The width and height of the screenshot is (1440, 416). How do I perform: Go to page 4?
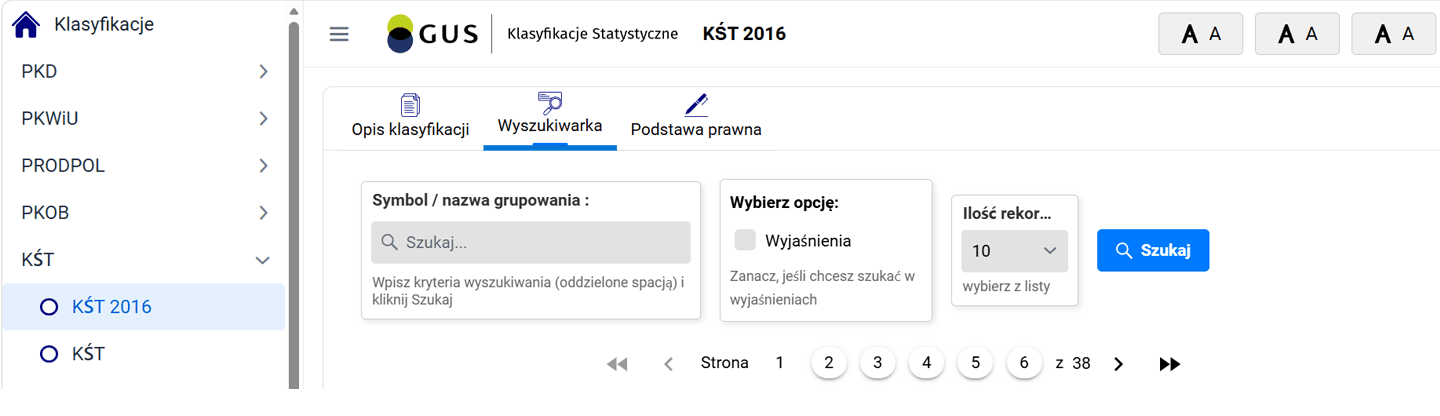(926, 363)
